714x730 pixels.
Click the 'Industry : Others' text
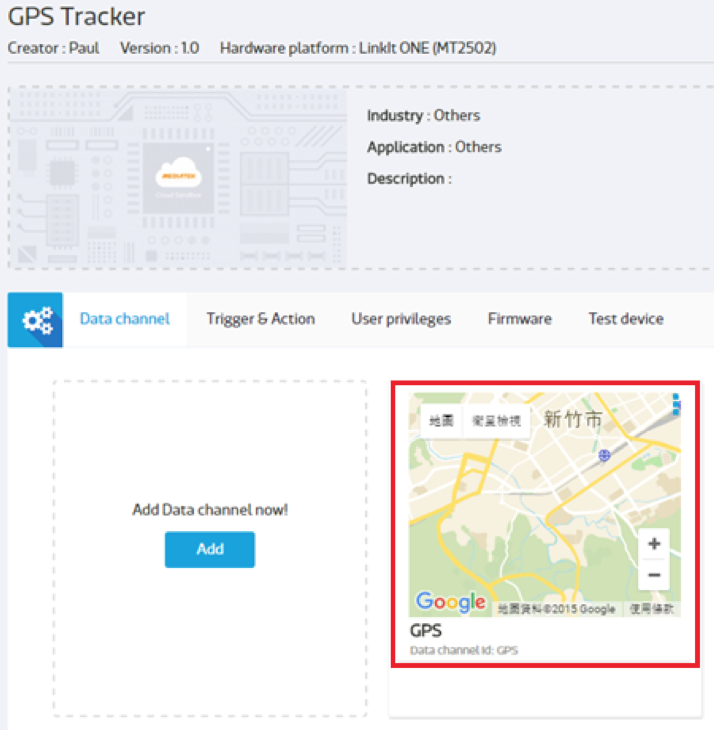[x=423, y=115]
